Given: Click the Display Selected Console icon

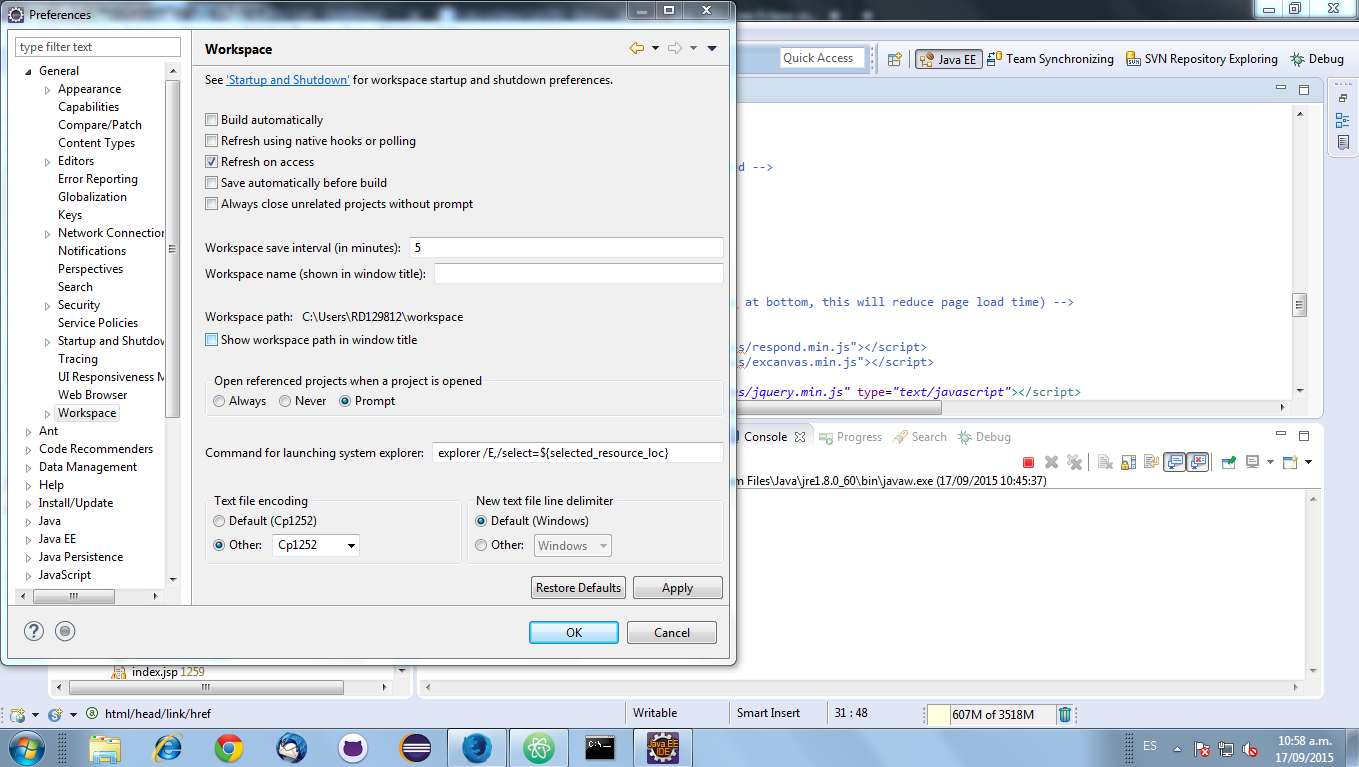Looking at the screenshot, I should (1252, 462).
